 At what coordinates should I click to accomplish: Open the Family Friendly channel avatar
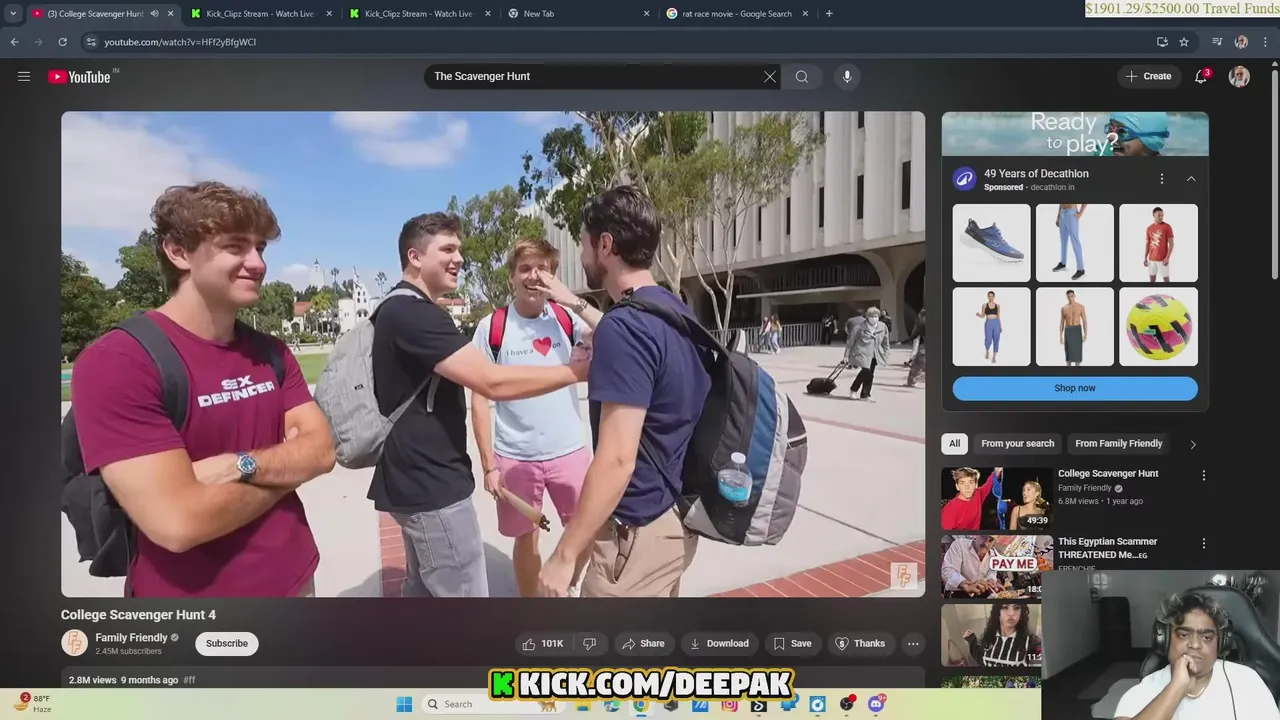pos(75,643)
